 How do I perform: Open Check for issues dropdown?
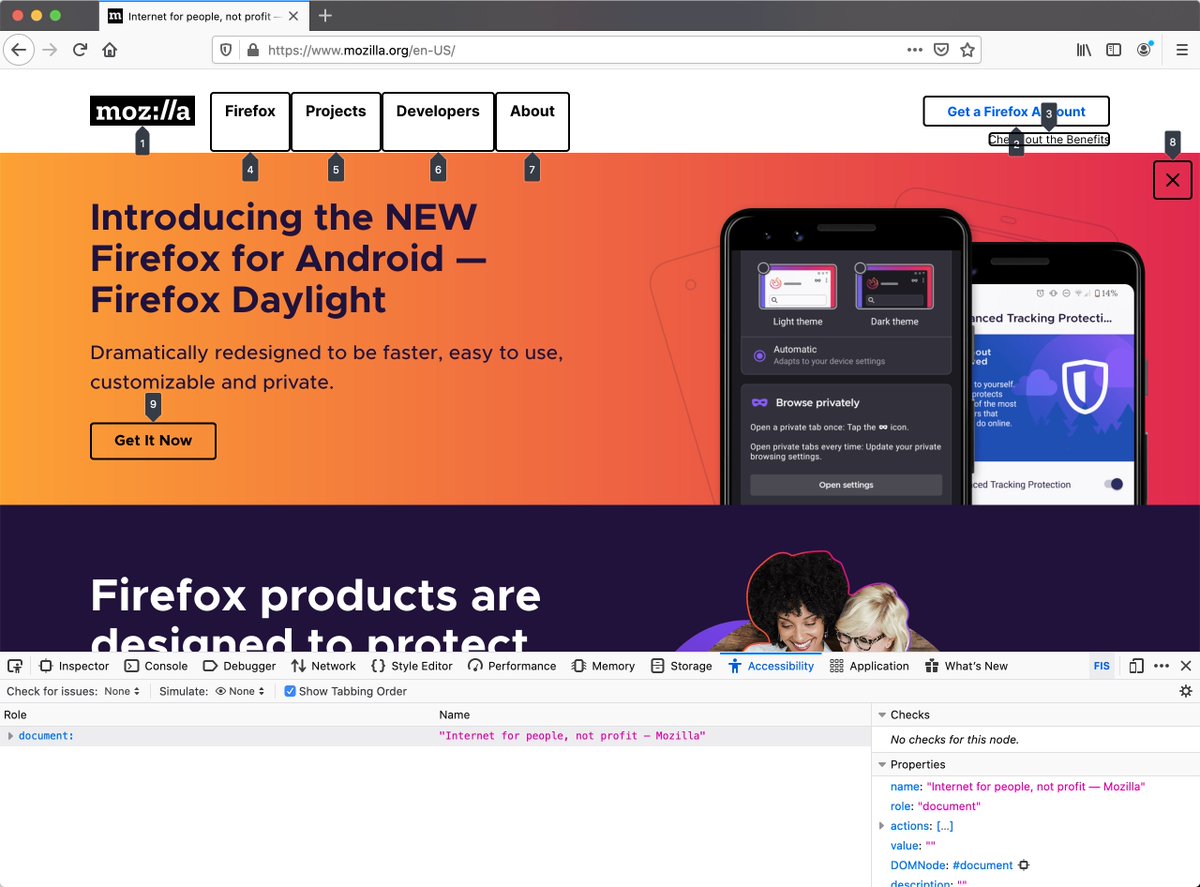pos(122,691)
